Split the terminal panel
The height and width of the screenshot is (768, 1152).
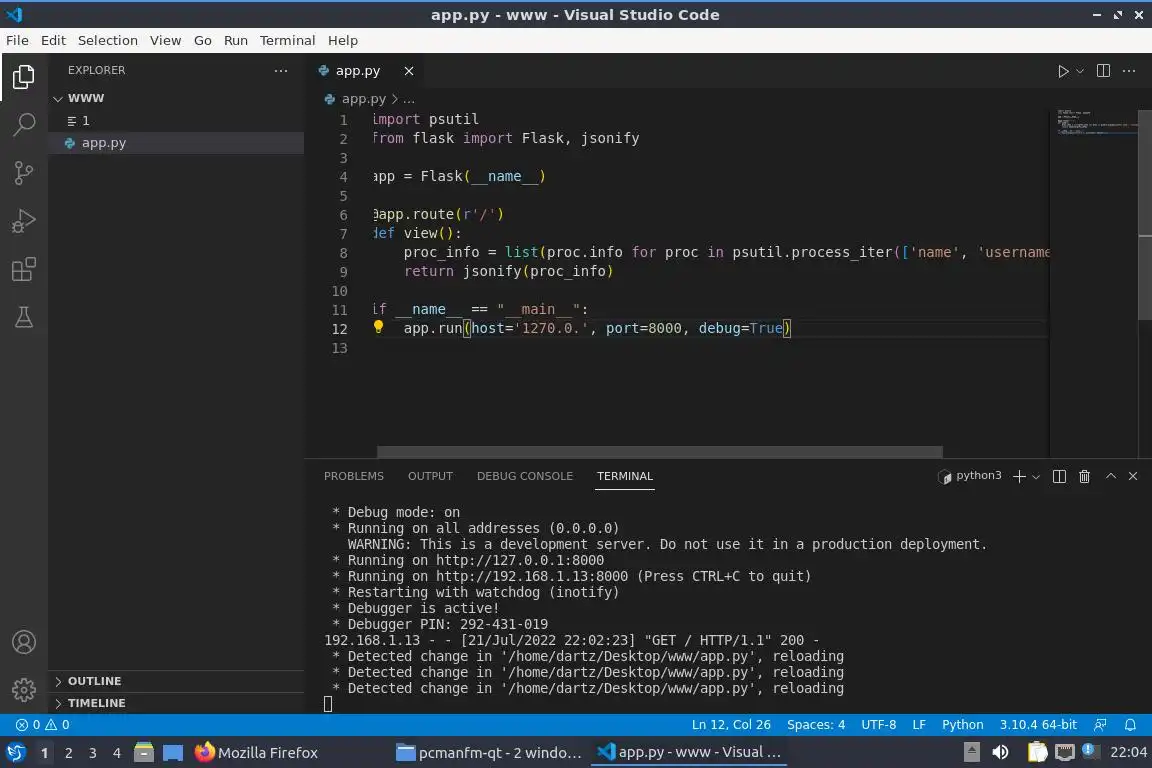tap(1059, 476)
